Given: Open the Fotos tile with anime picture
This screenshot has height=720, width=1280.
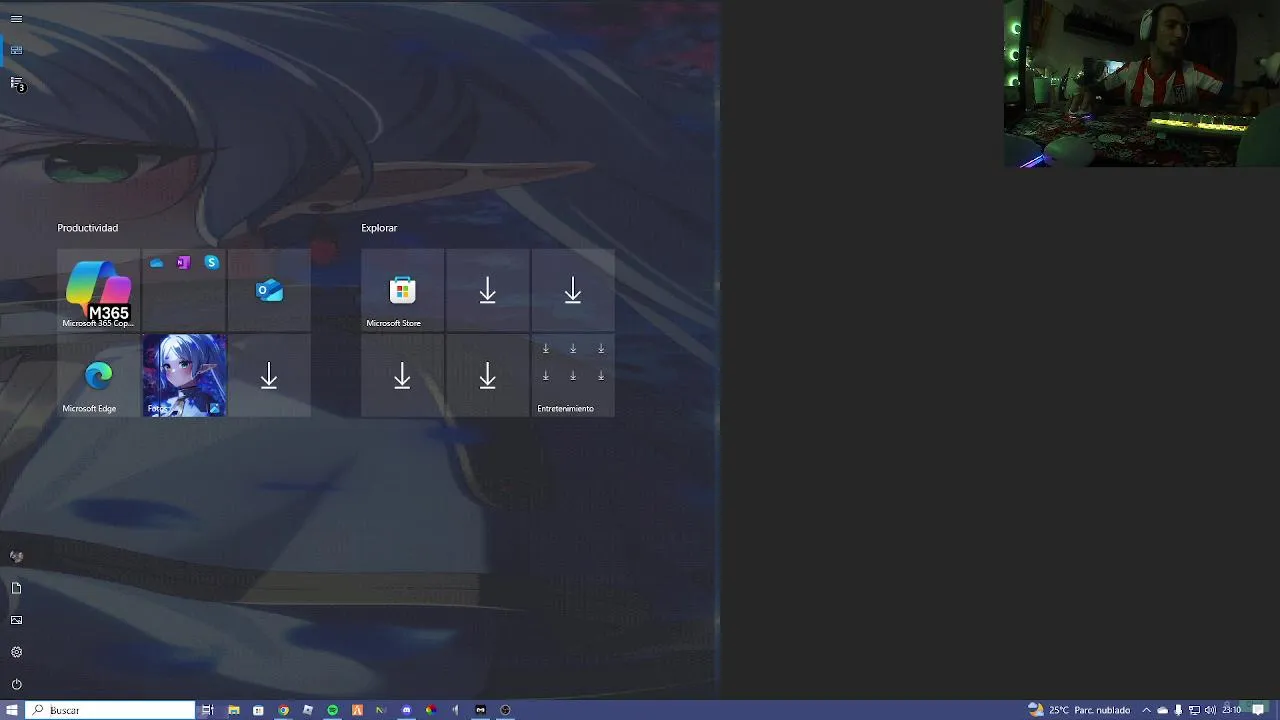Looking at the screenshot, I should point(184,375).
